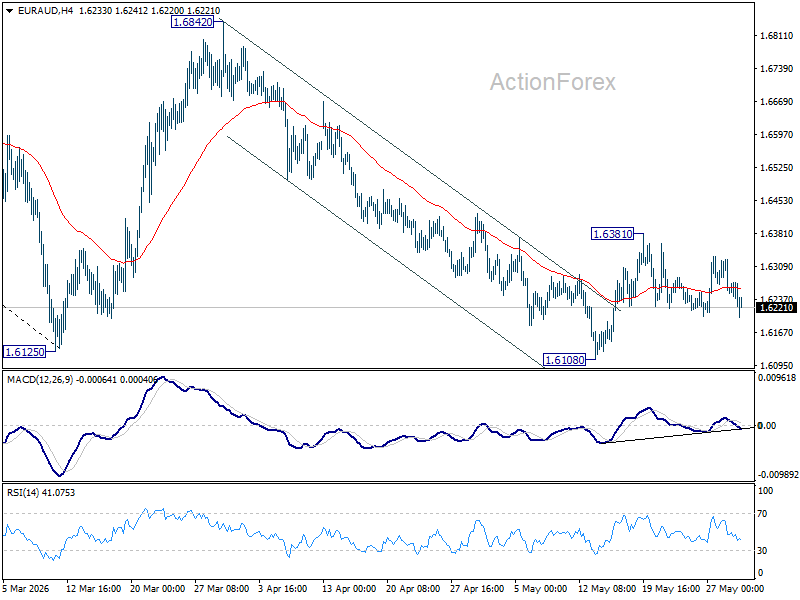
Task: Select the 1.61250 low price label
Action: click(x=24, y=352)
